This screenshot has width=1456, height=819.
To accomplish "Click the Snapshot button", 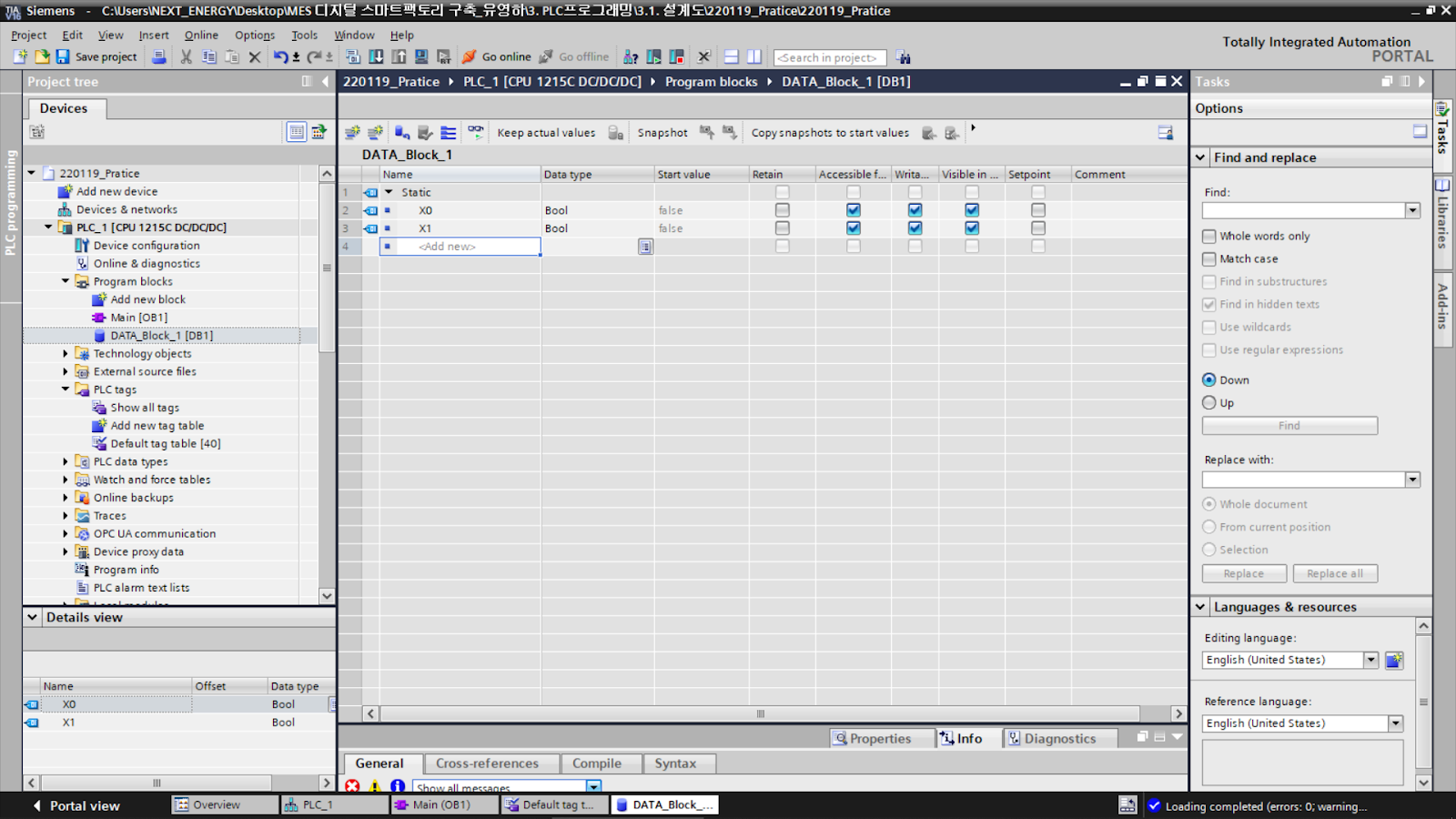I will (662, 133).
